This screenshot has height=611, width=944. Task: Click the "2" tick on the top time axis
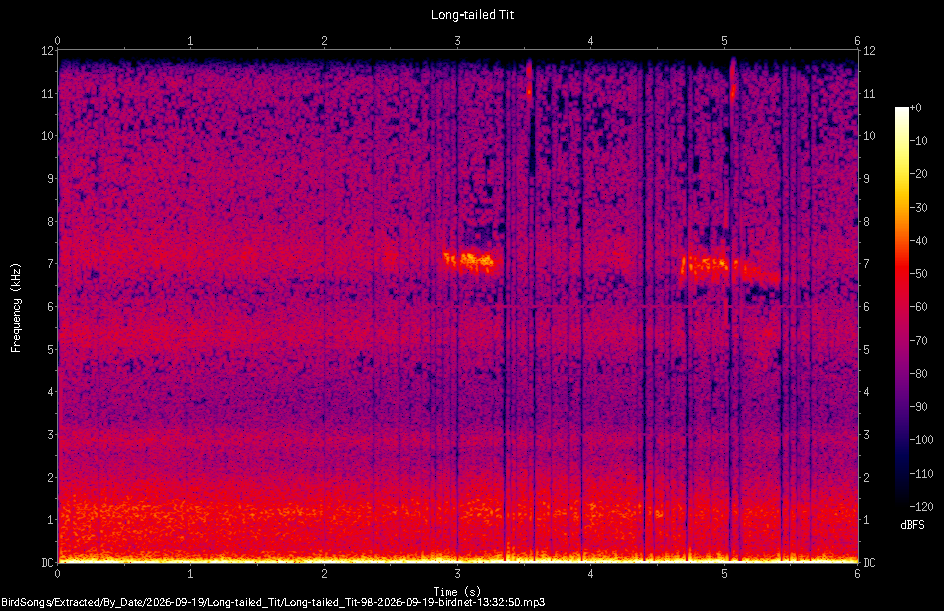click(324, 41)
